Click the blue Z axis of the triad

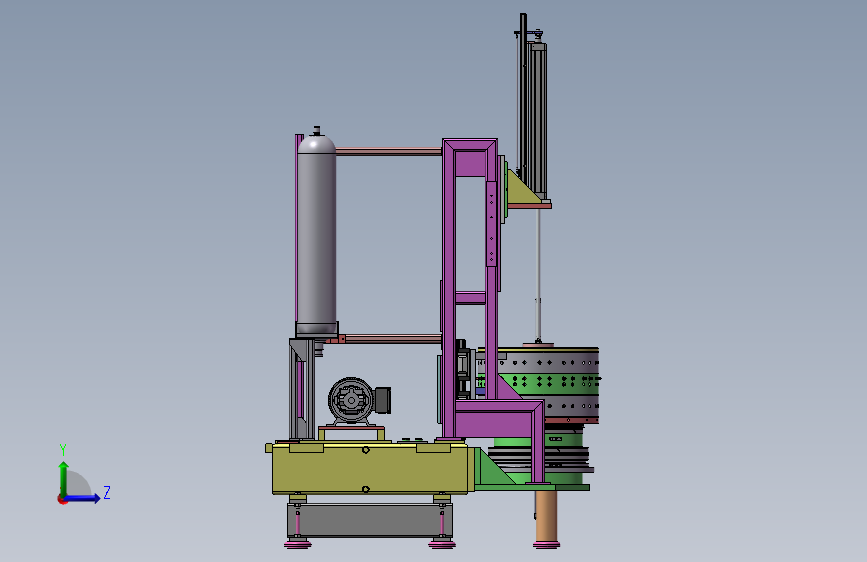[82, 498]
